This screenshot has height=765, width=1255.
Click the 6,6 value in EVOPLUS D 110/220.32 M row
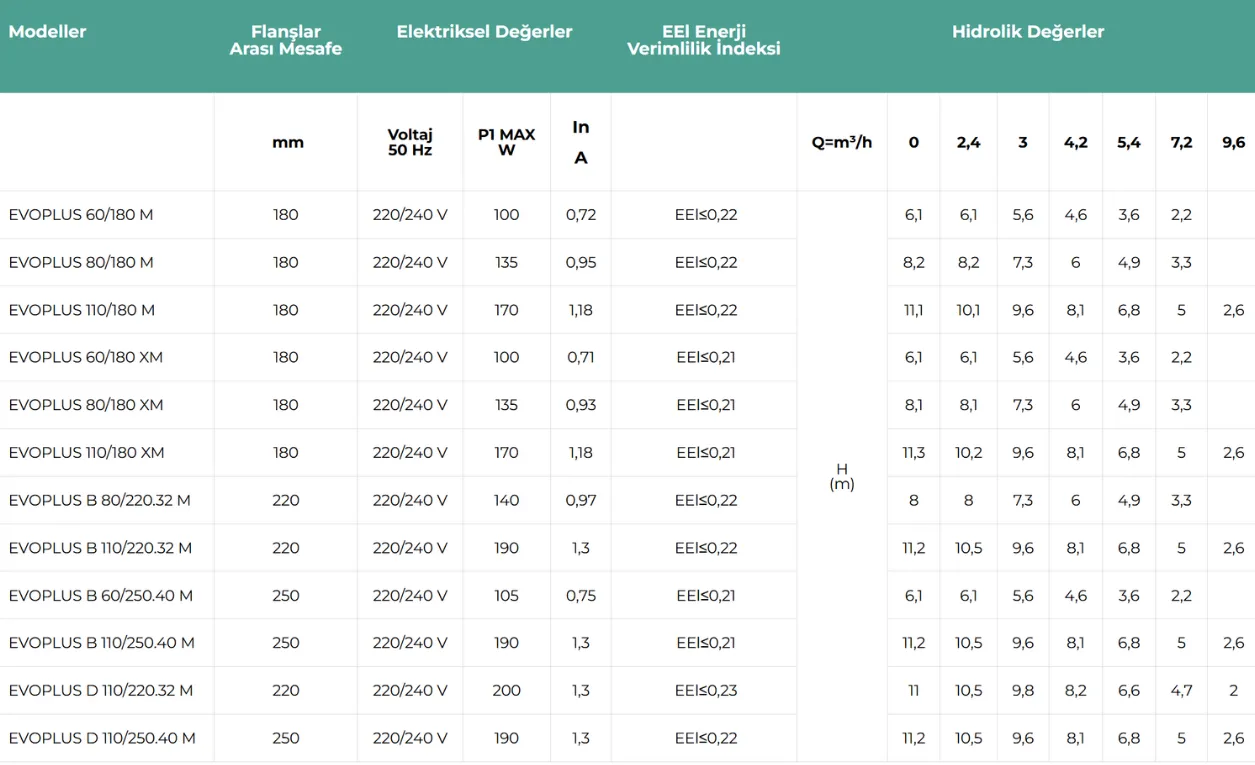point(1129,691)
